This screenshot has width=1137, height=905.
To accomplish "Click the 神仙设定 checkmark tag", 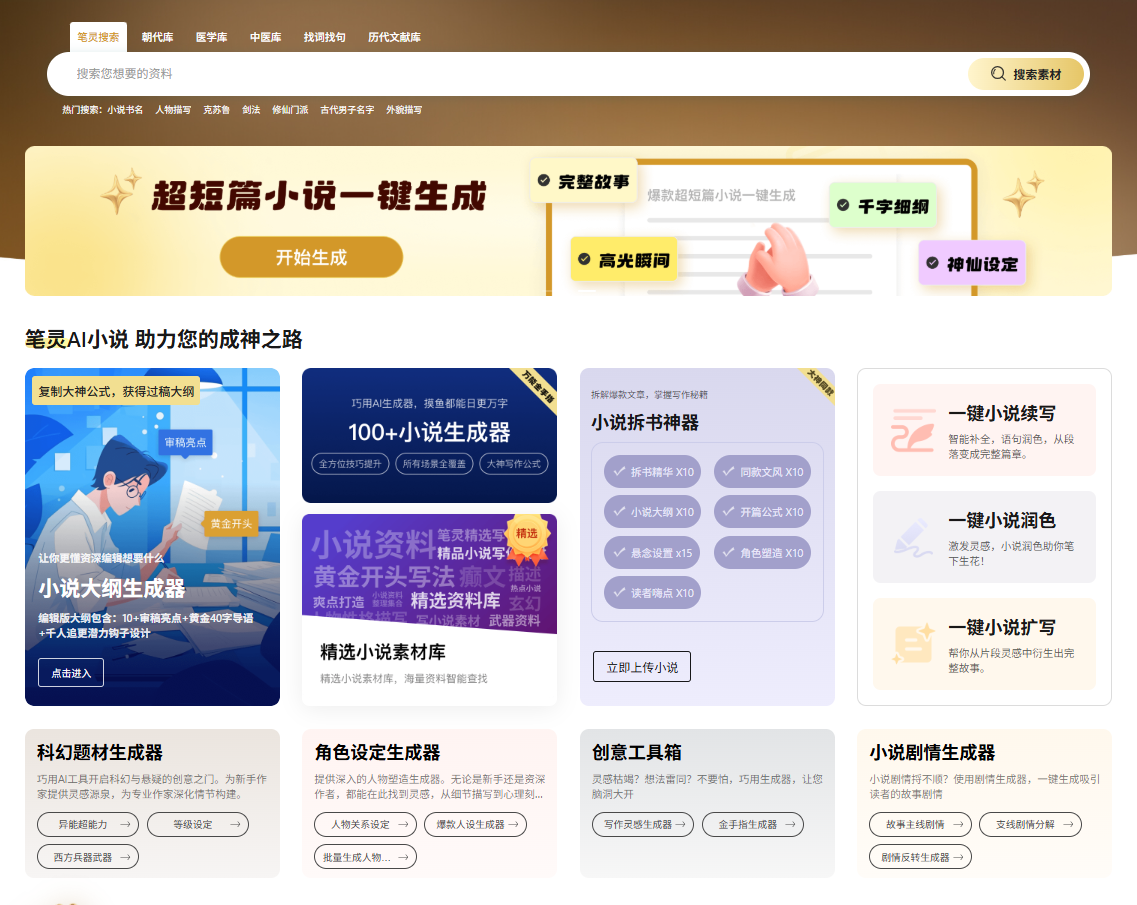I will (x=972, y=263).
